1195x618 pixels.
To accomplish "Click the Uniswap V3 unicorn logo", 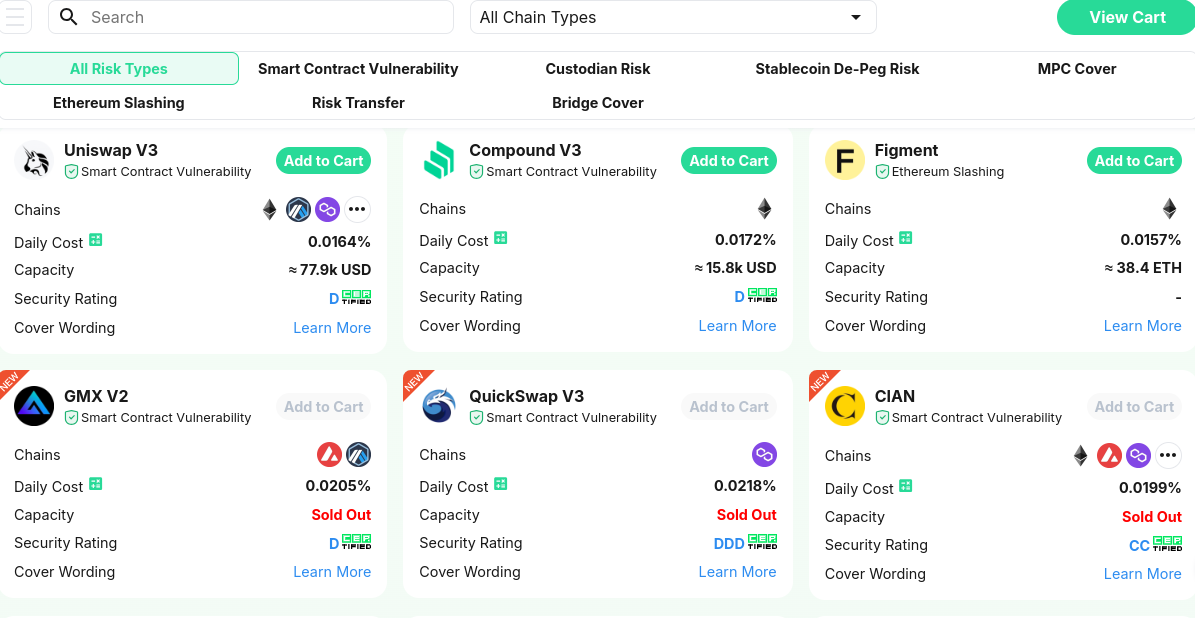I will (x=35, y=160).
